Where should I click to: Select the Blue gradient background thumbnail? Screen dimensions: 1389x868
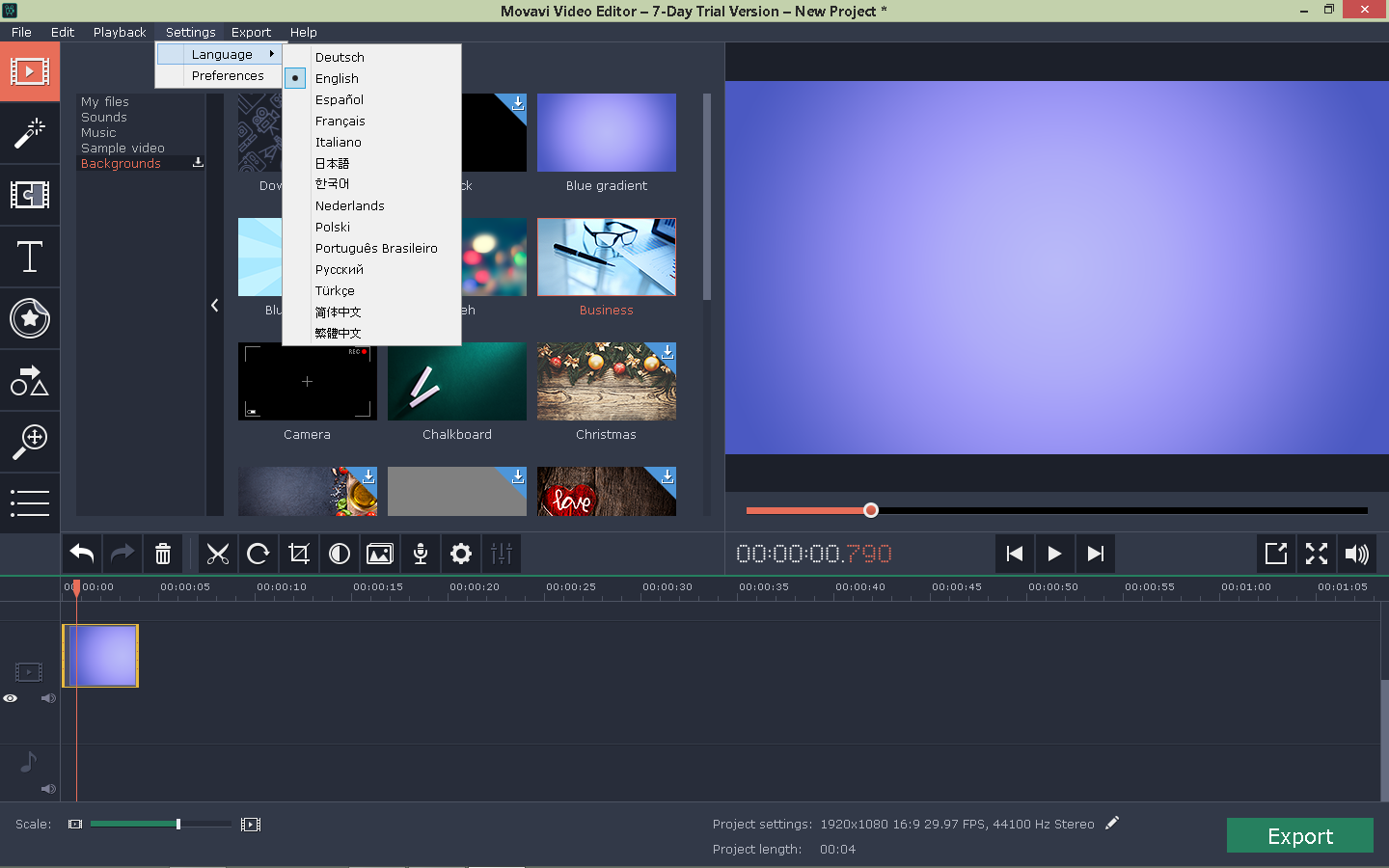(607, 133)
